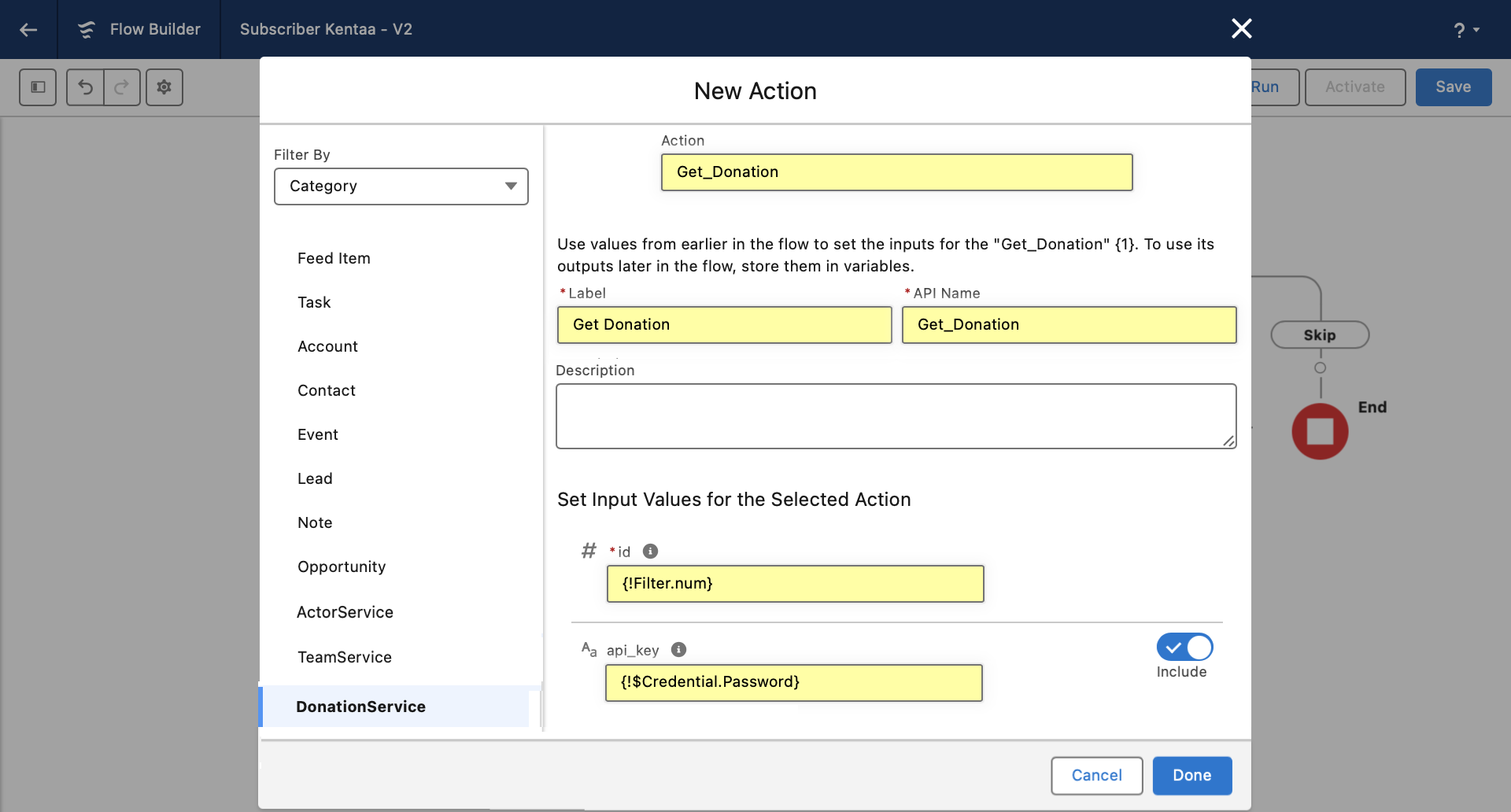Select Contact category
Viewport: 1511px width, 812px height.
point(327,390)
